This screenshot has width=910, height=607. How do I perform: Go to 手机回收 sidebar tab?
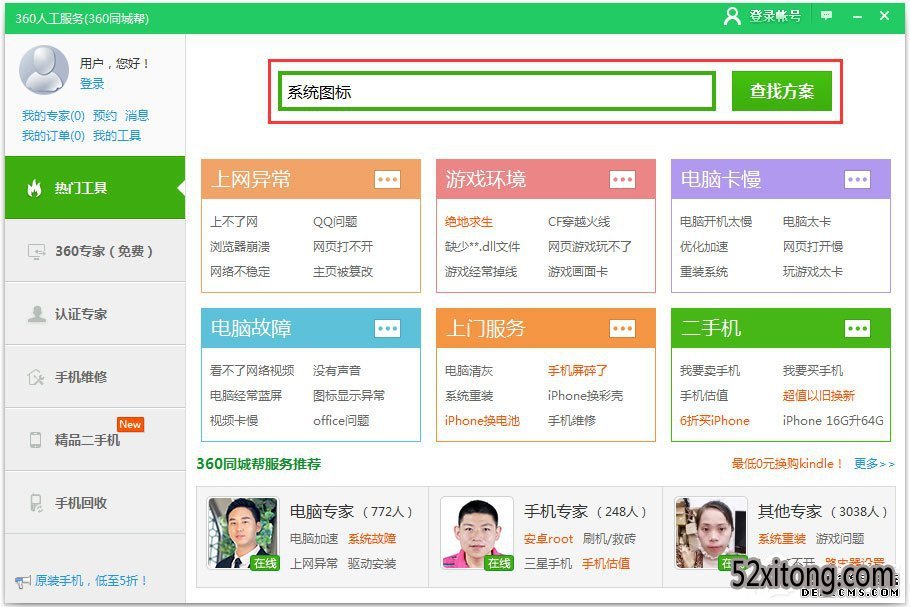[95, 503]
